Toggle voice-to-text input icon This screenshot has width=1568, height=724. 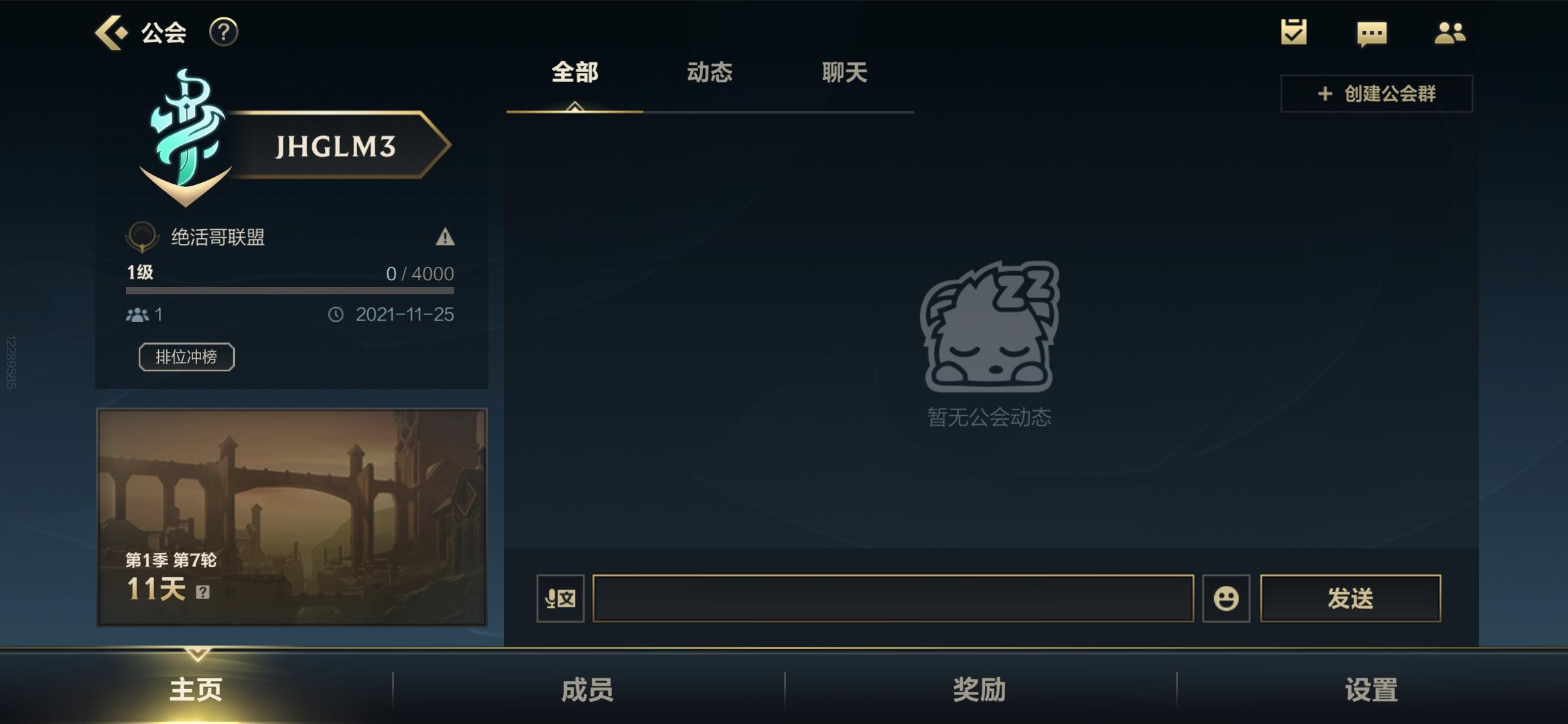pos(560,598)
